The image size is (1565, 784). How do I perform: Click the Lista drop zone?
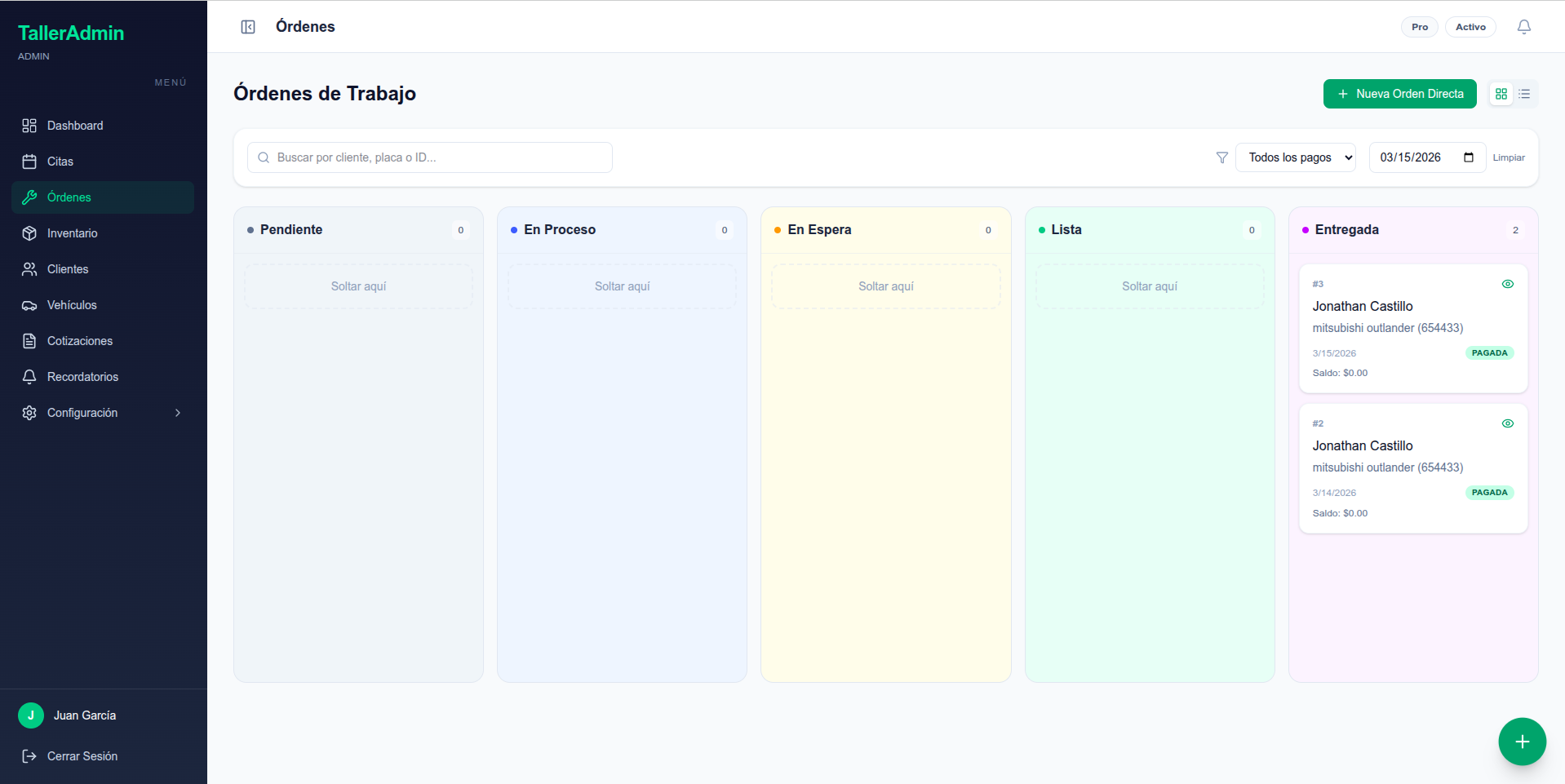pos(1150,286)
